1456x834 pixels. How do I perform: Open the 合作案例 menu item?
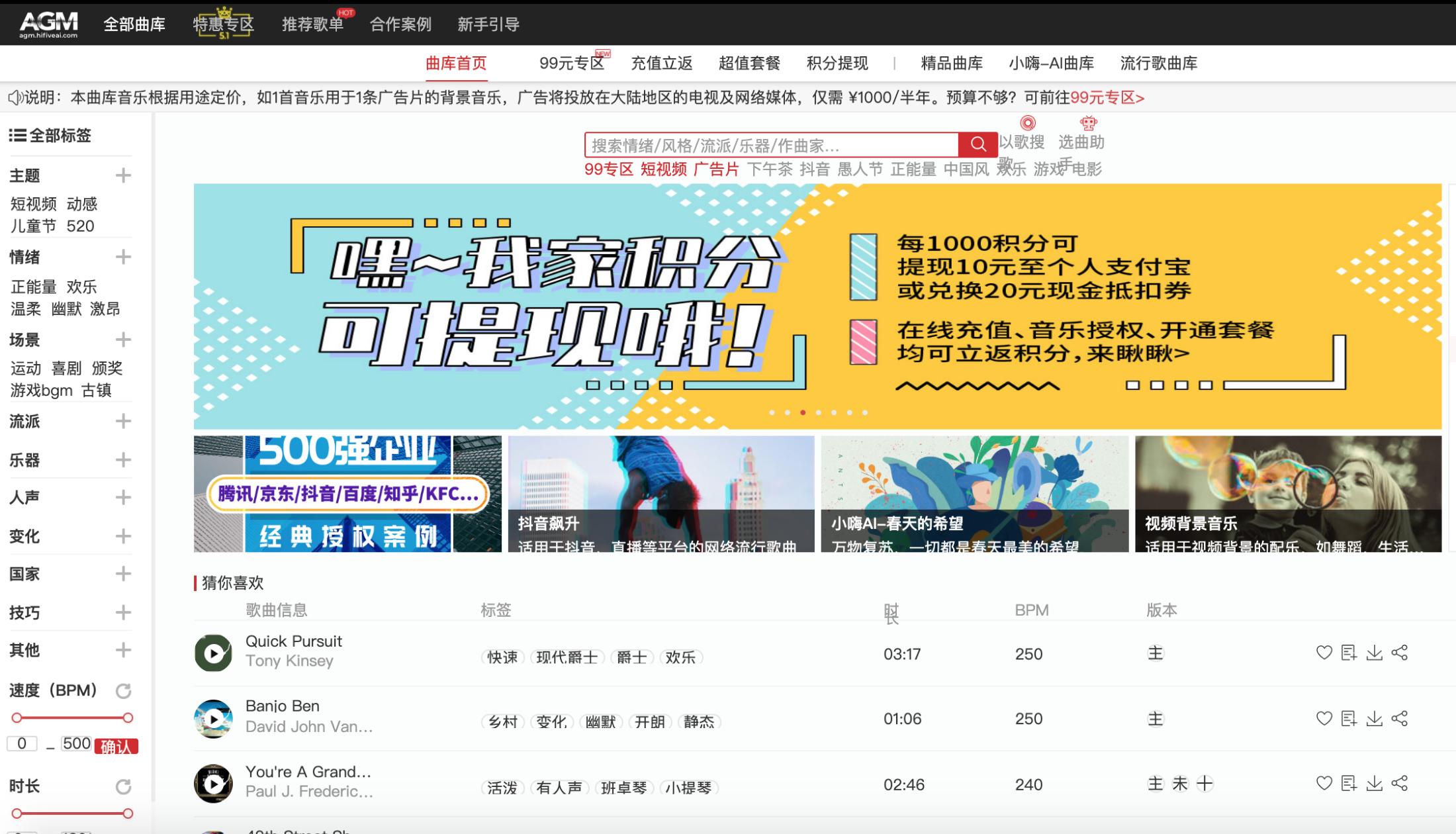pyautogui.click(x=400, y=24)
